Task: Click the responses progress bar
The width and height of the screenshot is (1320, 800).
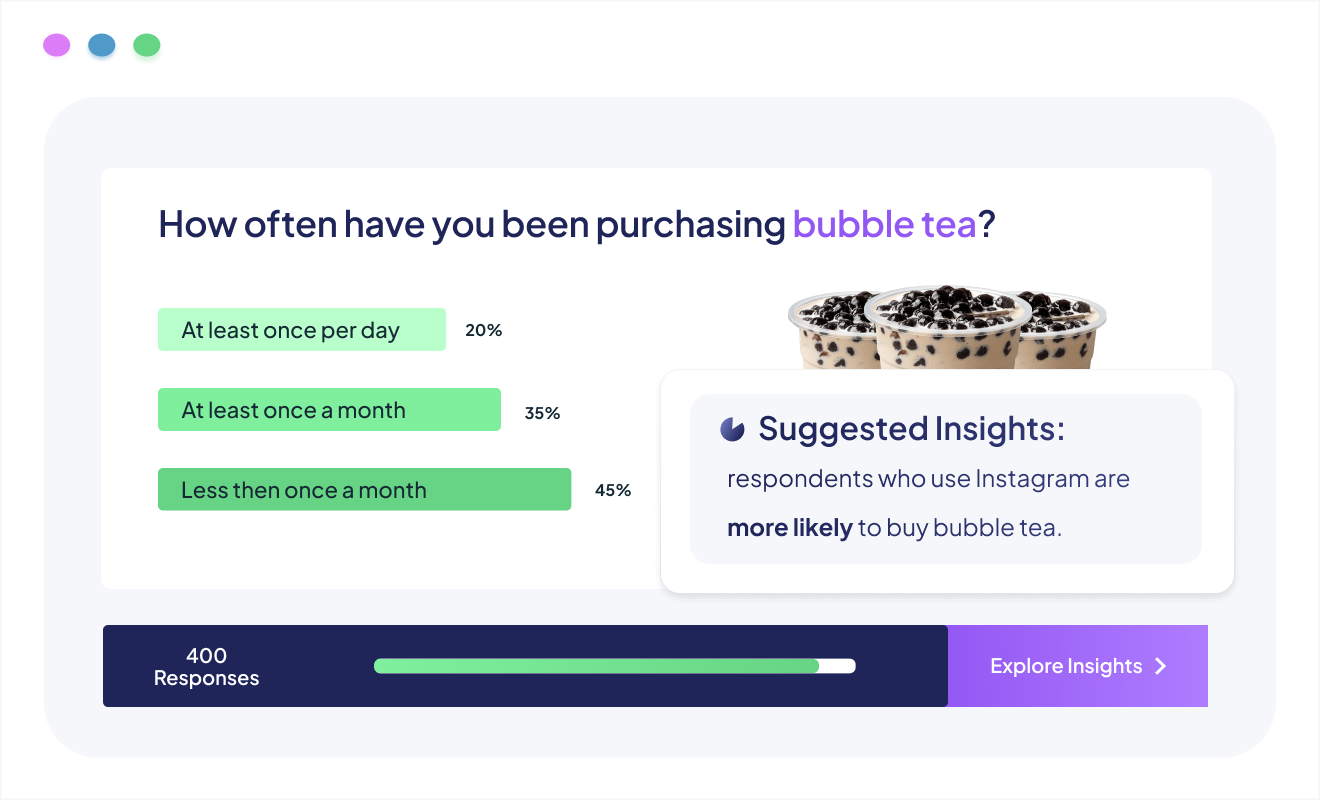Action: (615, 666)
